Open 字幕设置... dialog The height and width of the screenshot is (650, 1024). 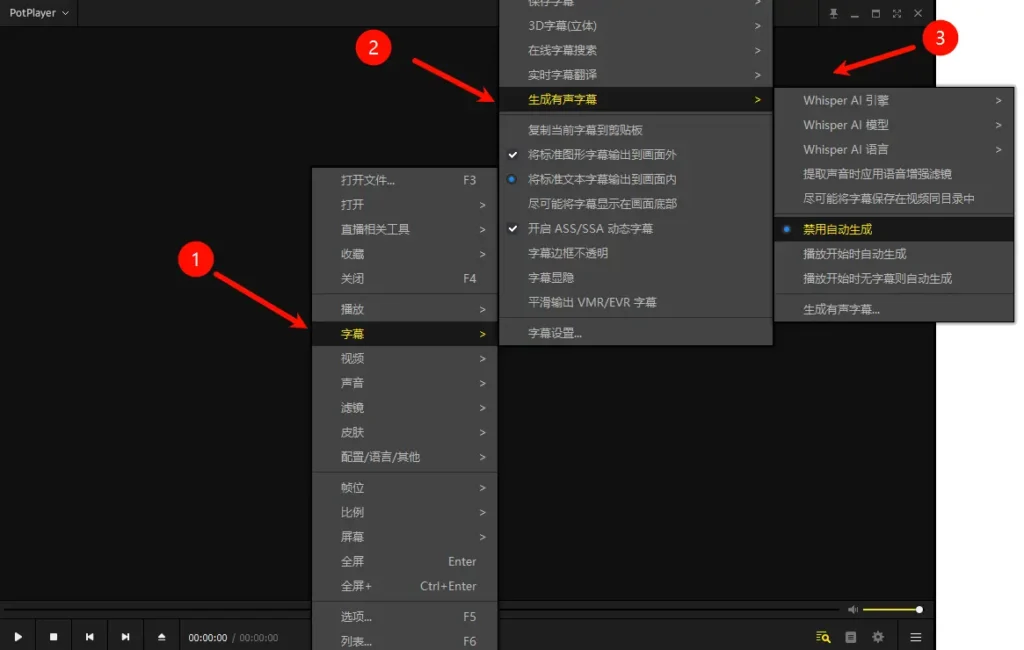[635, 333]
